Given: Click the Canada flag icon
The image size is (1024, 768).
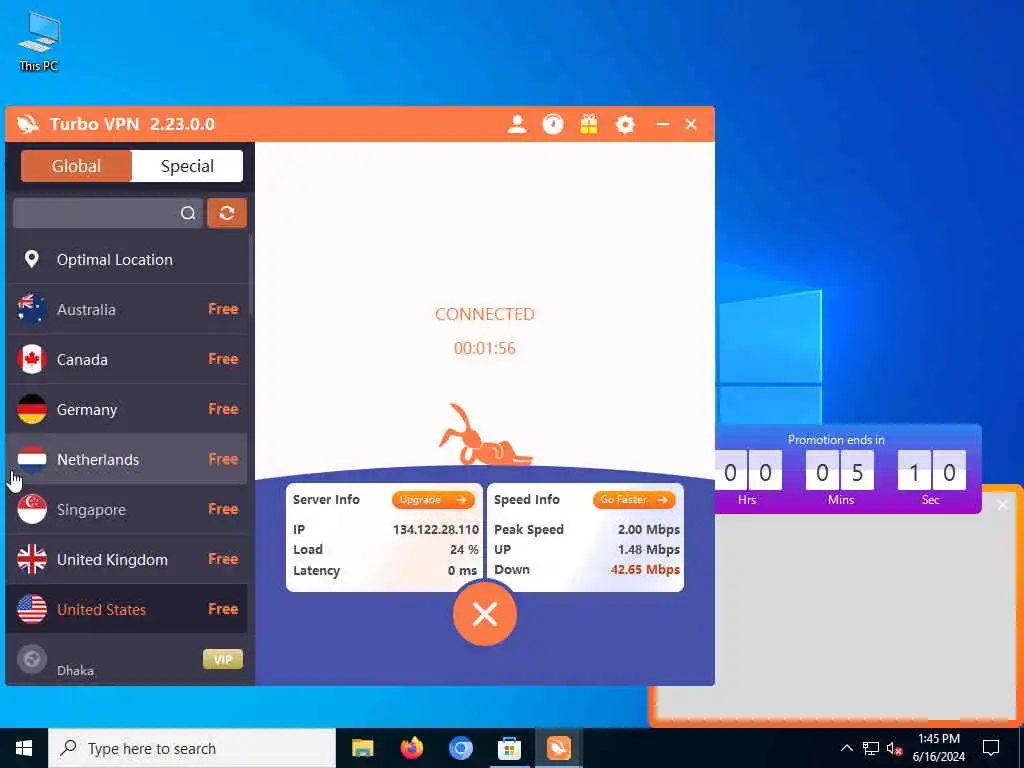Looking at the screenshot, I should (31, 359).
